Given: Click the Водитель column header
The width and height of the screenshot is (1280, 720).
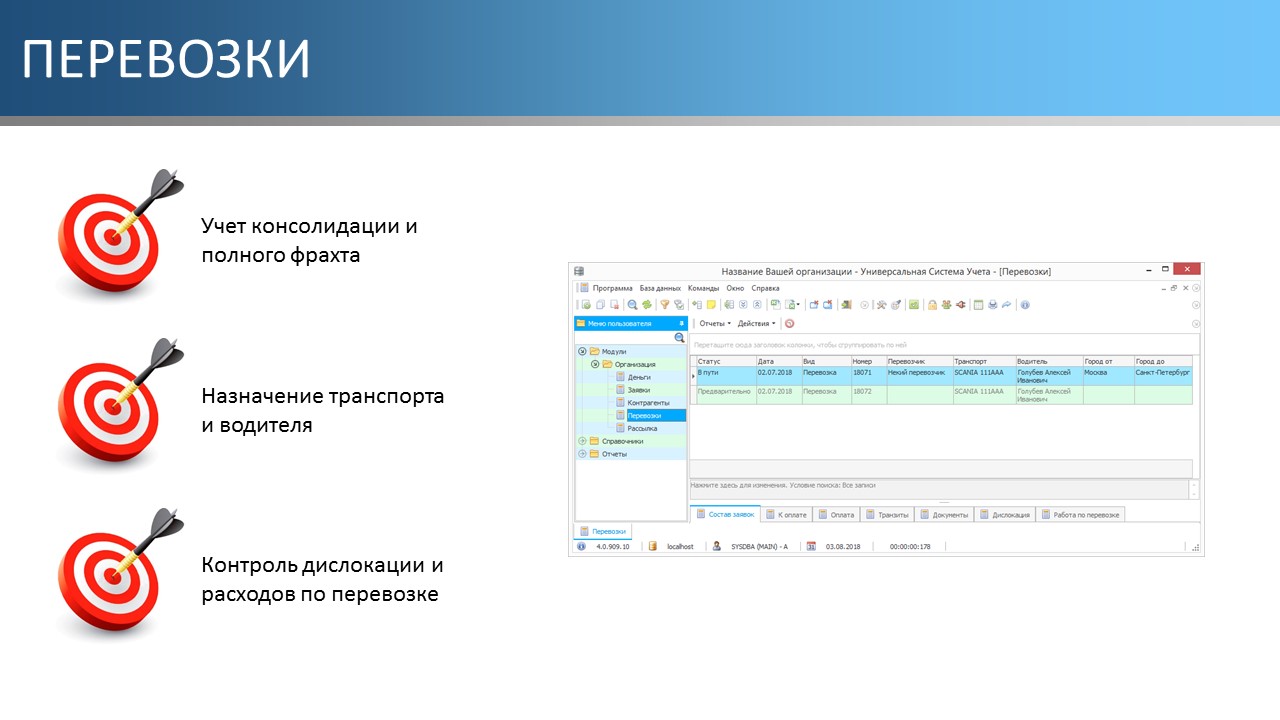Looking at the screenshot, I should pos(1048,361).
